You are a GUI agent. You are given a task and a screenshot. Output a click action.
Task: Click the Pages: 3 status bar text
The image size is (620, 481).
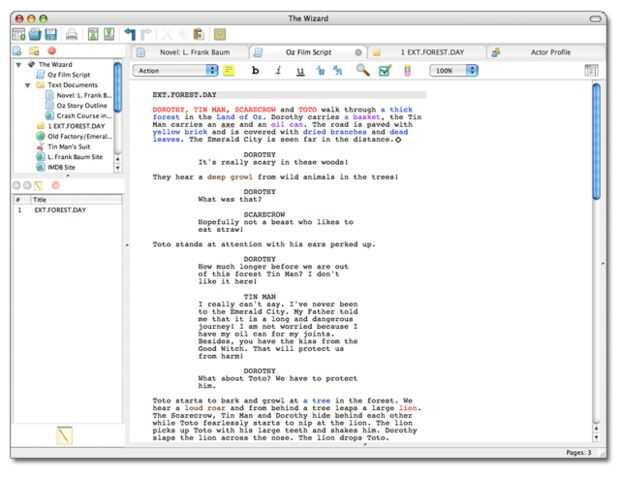[579, 453]
